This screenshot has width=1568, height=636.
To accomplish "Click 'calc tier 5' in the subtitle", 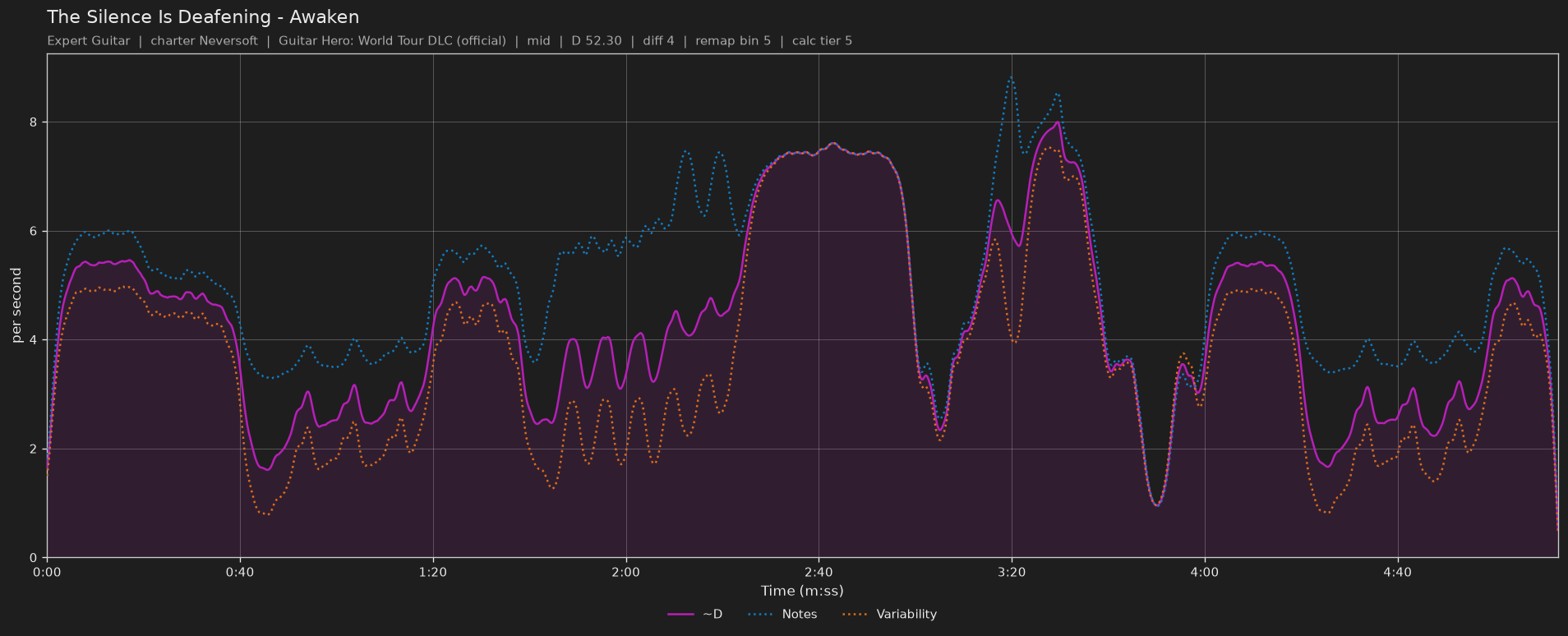I will click(x=822, y=40).
